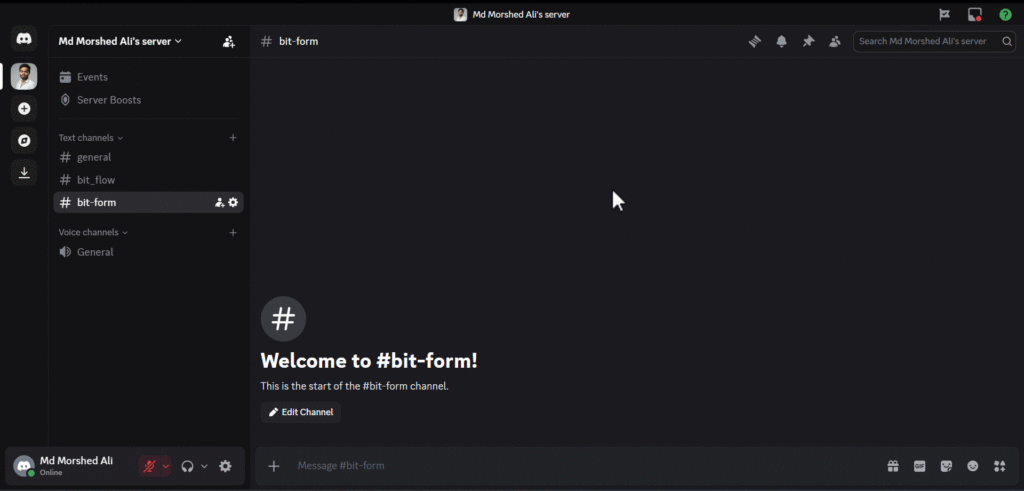The width and height of the screenshot is (1024, 491).
Task: Open the gift icon in message bar
Action: click(893, 466)
